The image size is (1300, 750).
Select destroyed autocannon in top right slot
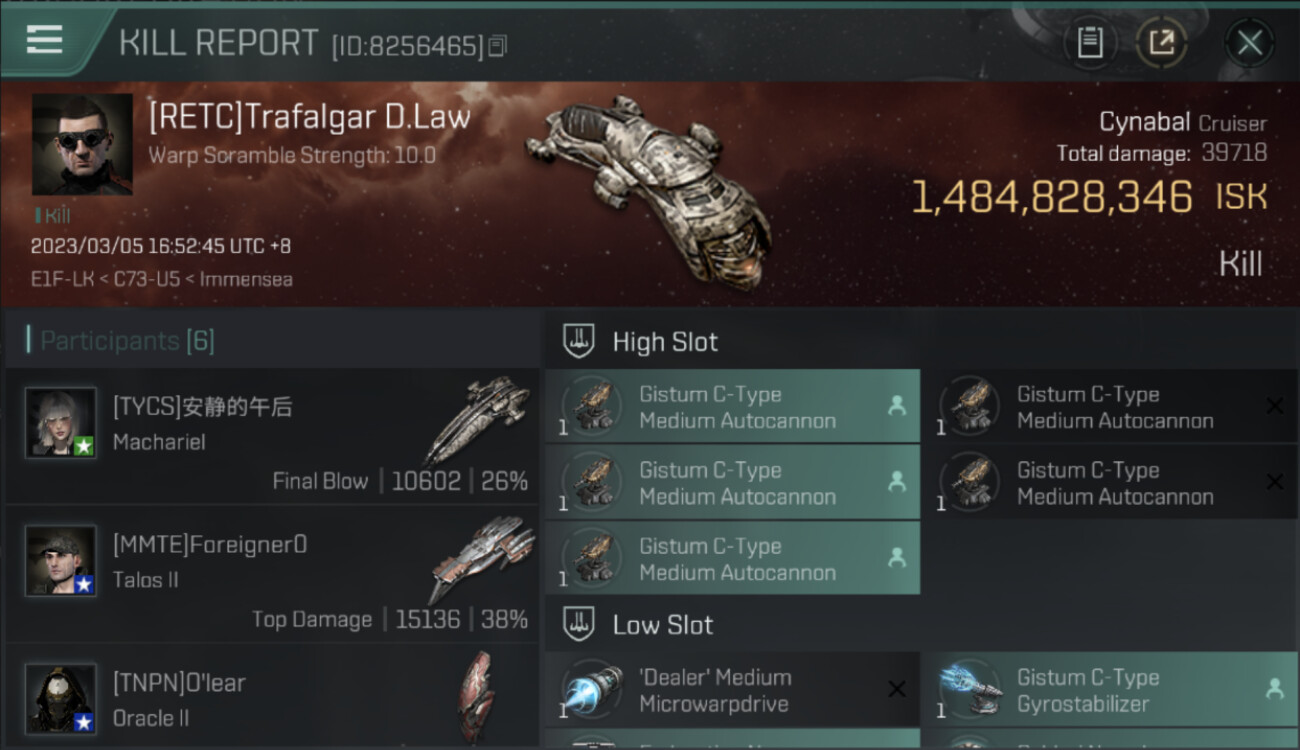click(x=1111, y=407)
